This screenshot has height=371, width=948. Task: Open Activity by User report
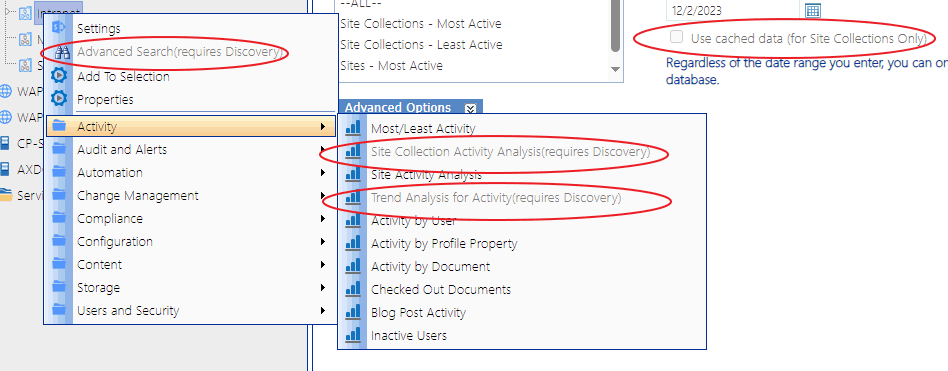click(414, 221)
